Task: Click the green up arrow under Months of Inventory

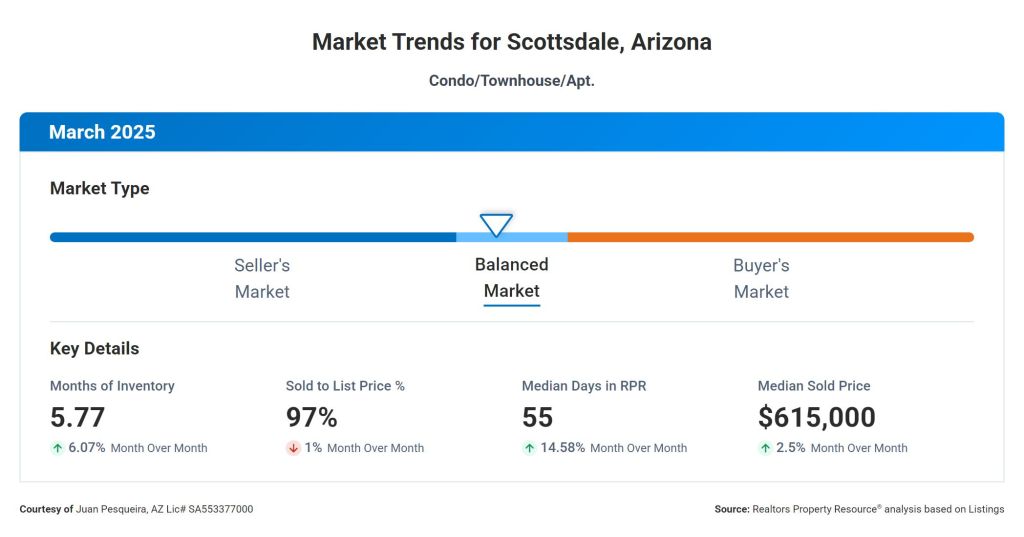Action: (x=57, y=448)
